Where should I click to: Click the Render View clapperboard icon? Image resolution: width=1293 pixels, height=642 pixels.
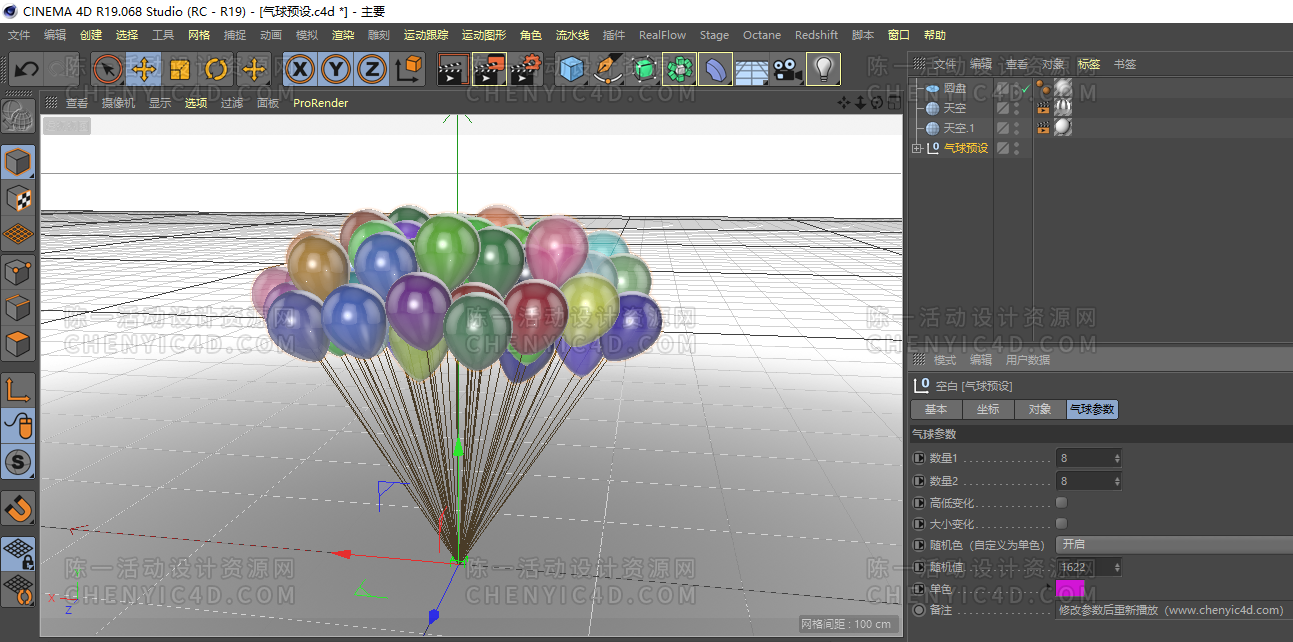(453, 69)
